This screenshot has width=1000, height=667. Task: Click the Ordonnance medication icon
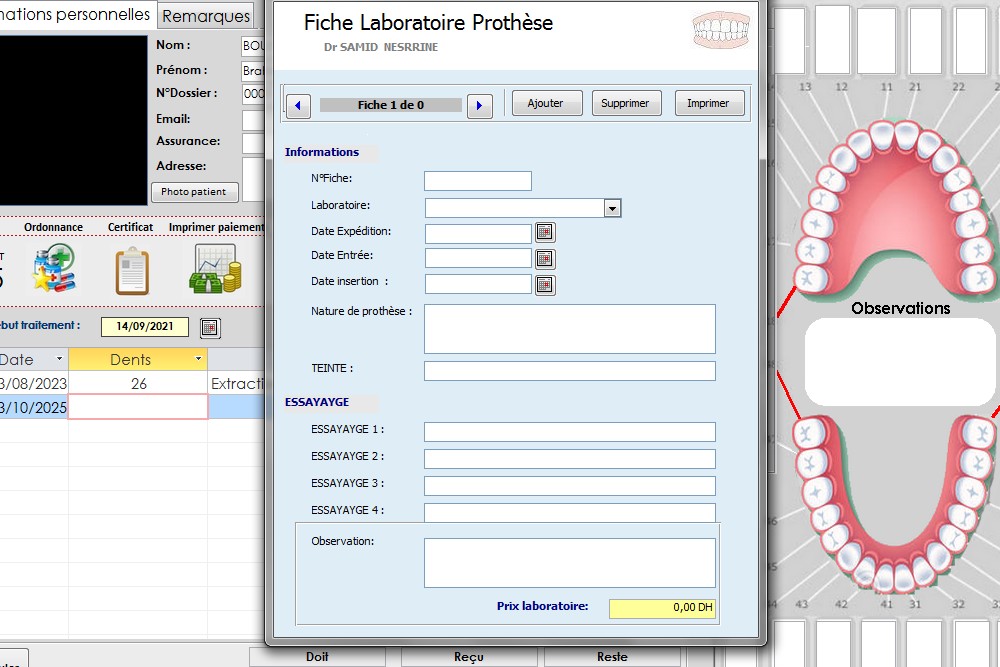(53, 270)
